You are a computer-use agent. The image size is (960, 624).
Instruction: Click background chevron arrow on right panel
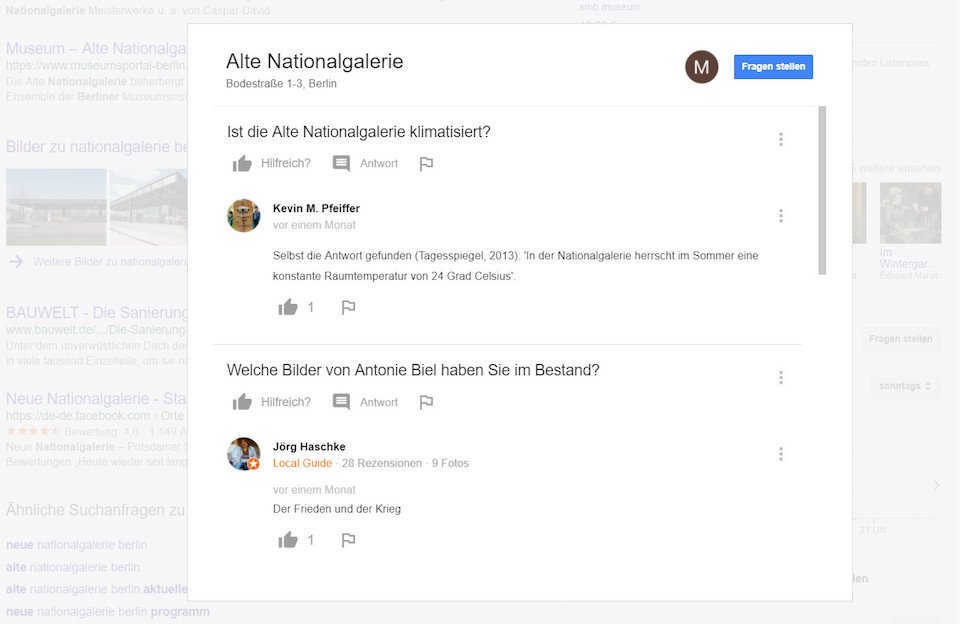tap(936, 485)
